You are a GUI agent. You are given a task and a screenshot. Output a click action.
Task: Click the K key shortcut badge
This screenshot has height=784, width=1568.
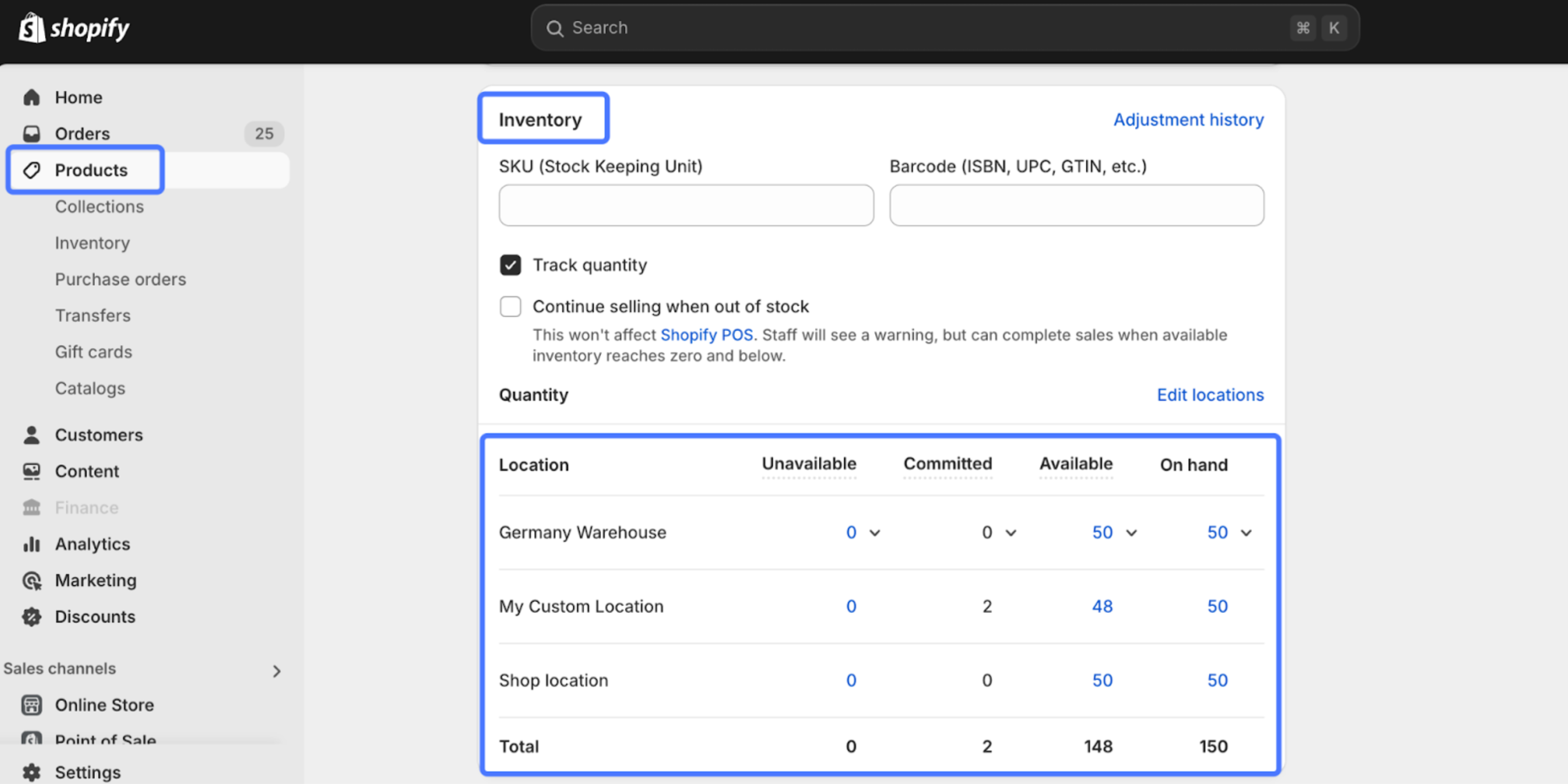[1333, 28]
